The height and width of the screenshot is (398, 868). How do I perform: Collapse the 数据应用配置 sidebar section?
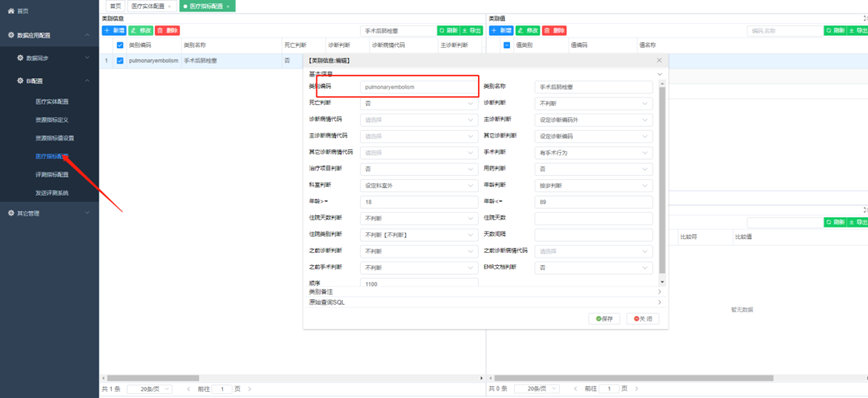tap(87, 35)
